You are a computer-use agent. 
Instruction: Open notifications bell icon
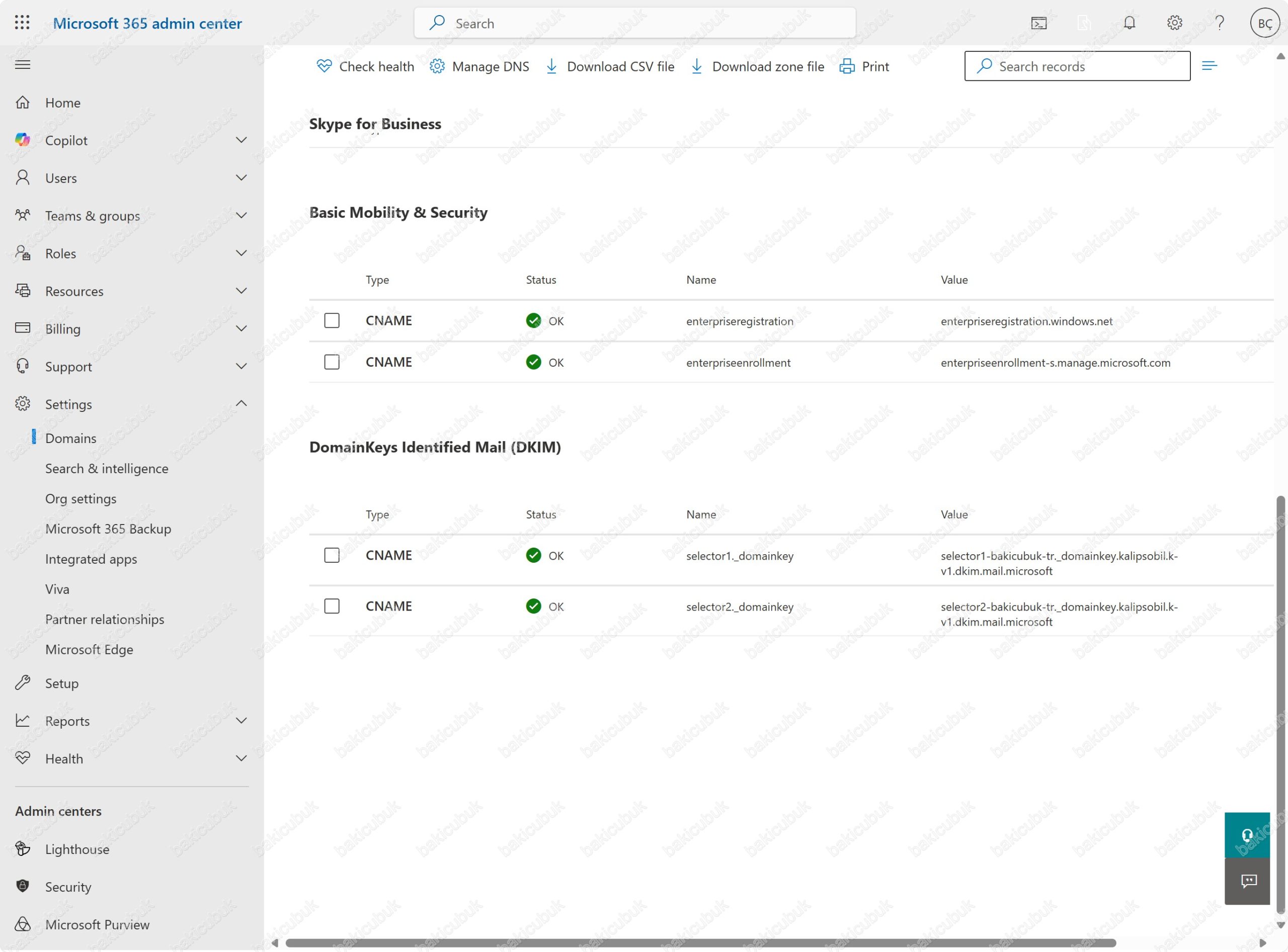(x=1129, y=23)
